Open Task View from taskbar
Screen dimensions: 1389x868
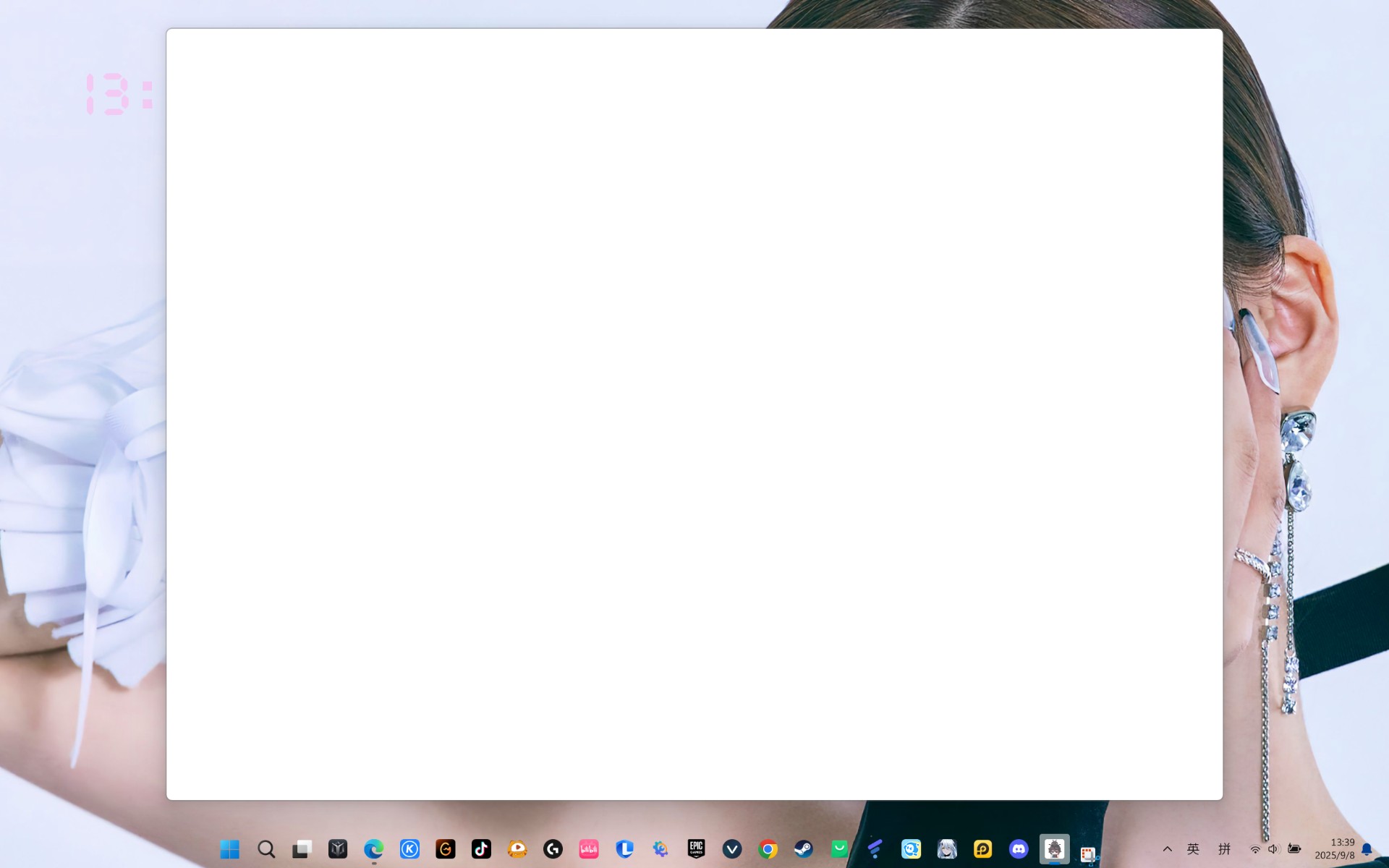pyautogui.click(x=302, y=849)
